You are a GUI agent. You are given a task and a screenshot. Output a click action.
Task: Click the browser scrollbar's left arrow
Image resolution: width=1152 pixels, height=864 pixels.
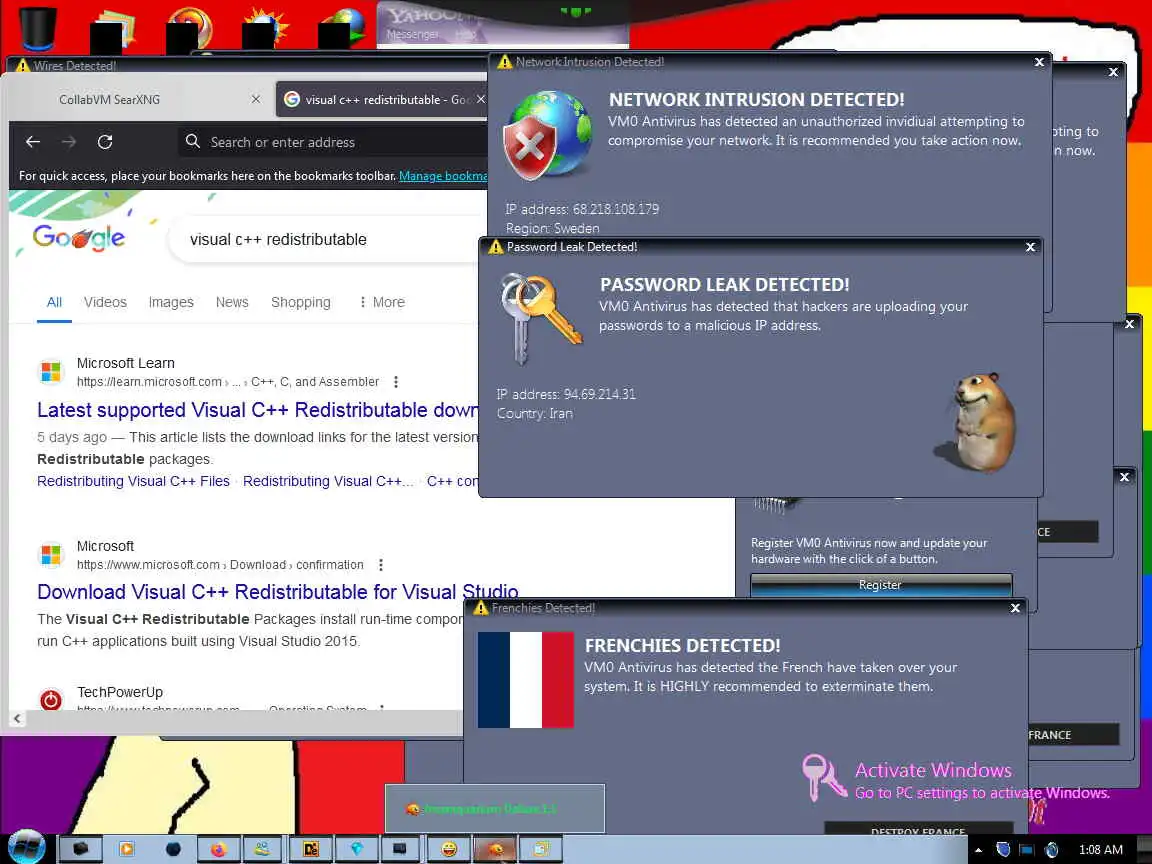tap(18, 719)
